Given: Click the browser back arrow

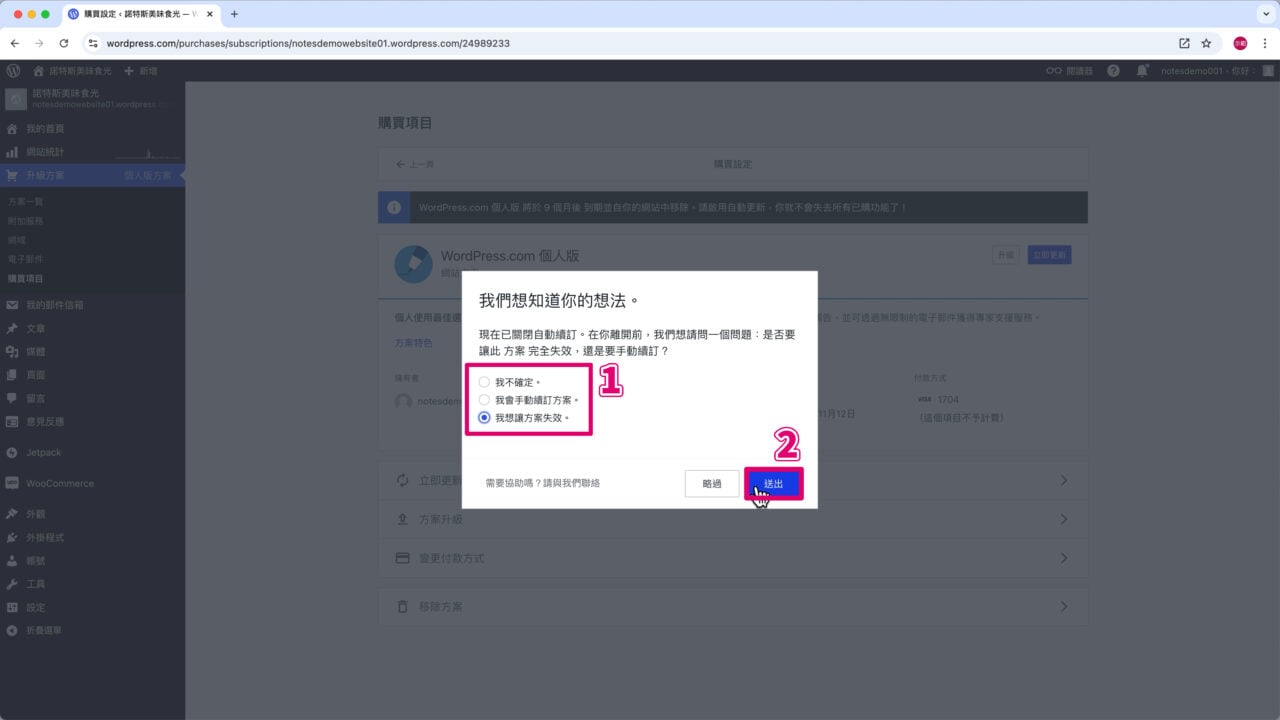Looking at the screenshot, I should tap(15, 43).
